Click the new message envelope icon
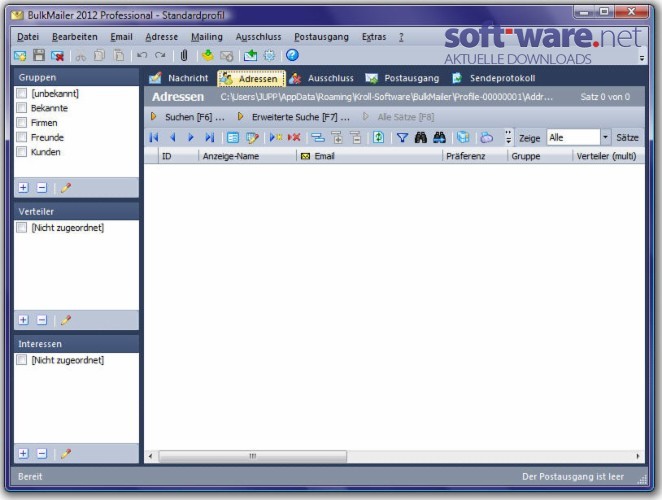 click(20, 55)
